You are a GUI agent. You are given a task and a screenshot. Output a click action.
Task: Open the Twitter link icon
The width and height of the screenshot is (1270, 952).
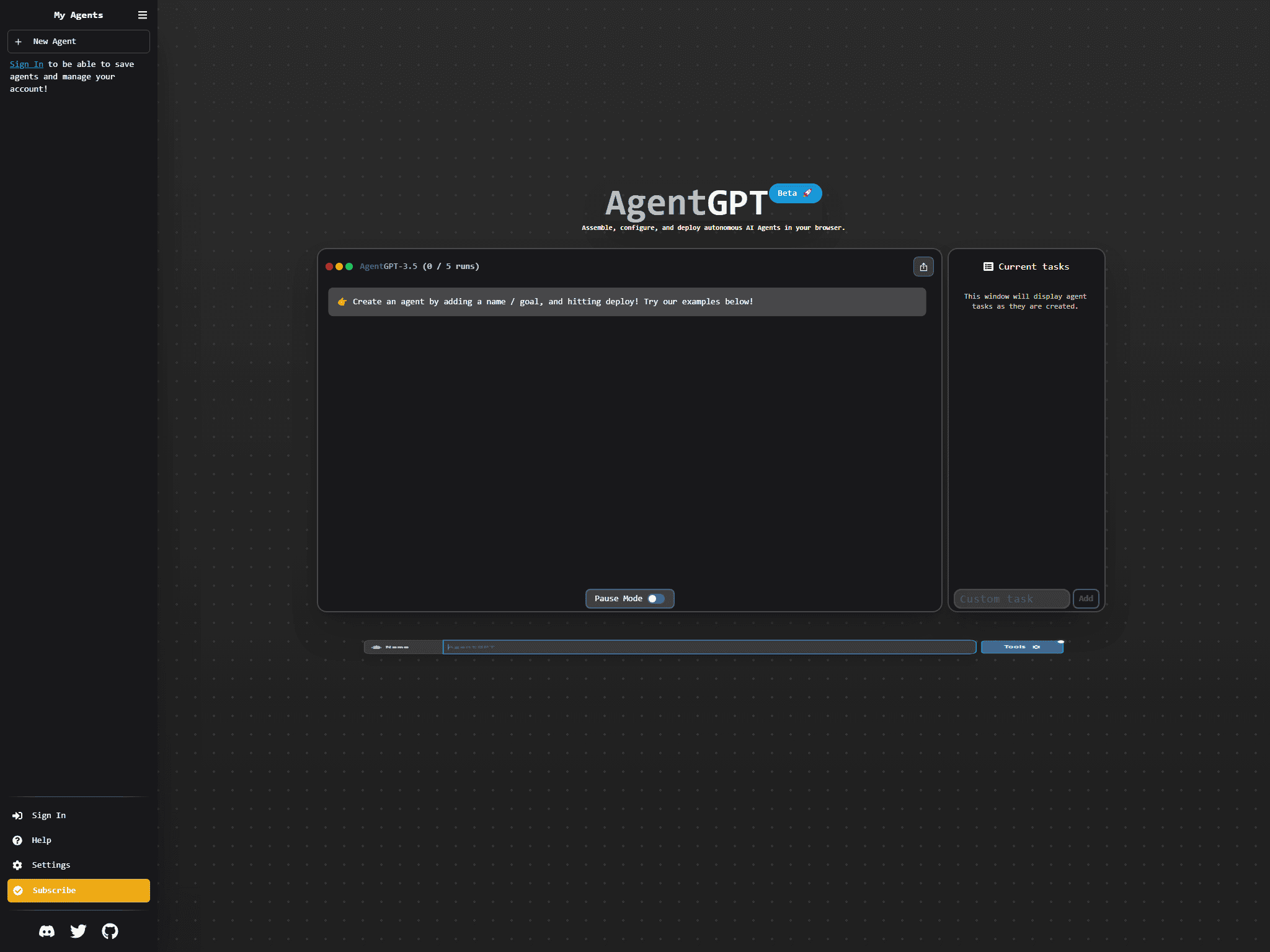tap(78, 932)
